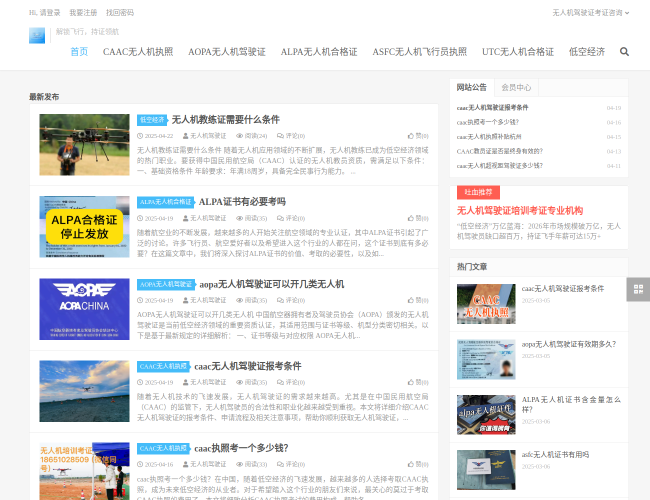Like the 无人机教练证需要什么条件 post

pyautogui.click(x=418, y=136)
